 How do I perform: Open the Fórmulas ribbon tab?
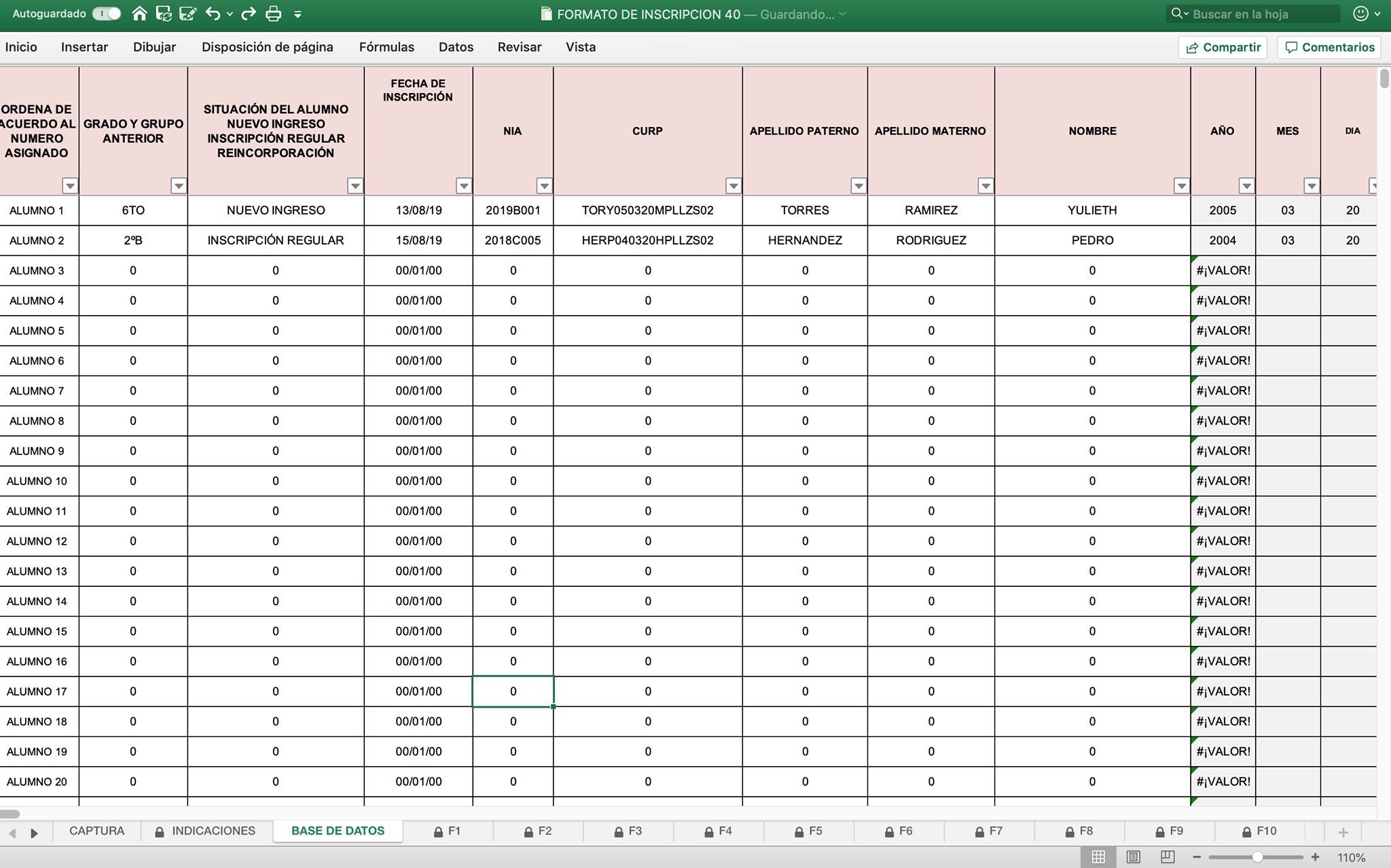point(386,47)
